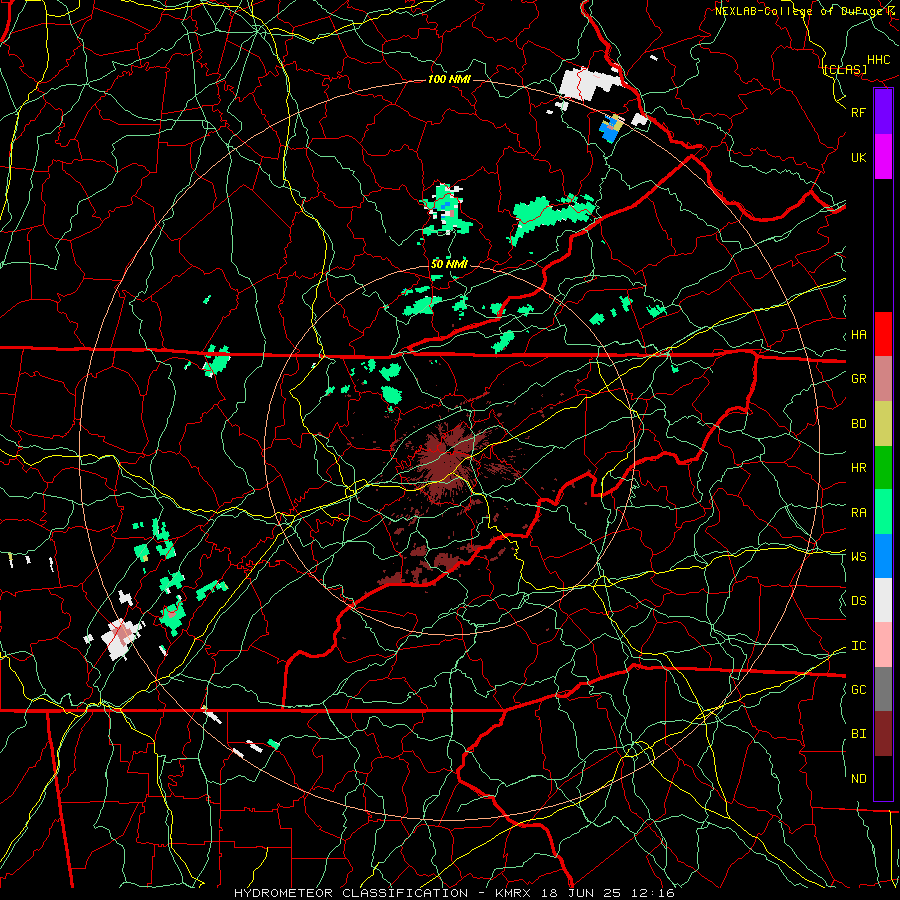Click the HYDROMETEOR CLASSIFICATION title text

351,893
